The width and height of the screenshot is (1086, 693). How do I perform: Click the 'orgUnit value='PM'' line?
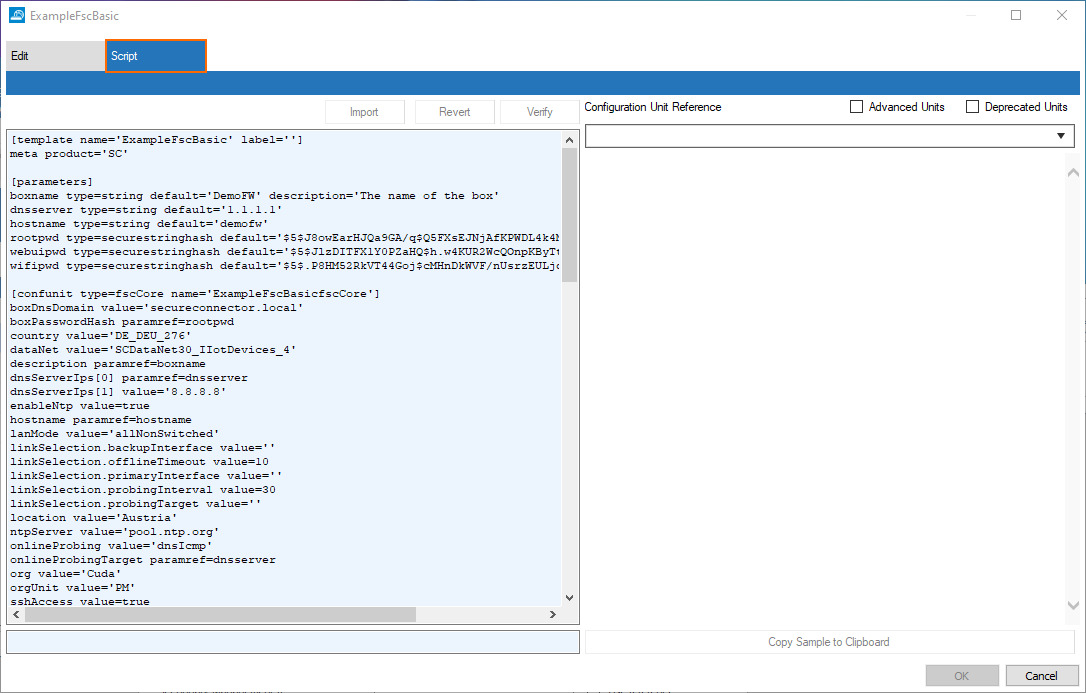coord(73,588)
